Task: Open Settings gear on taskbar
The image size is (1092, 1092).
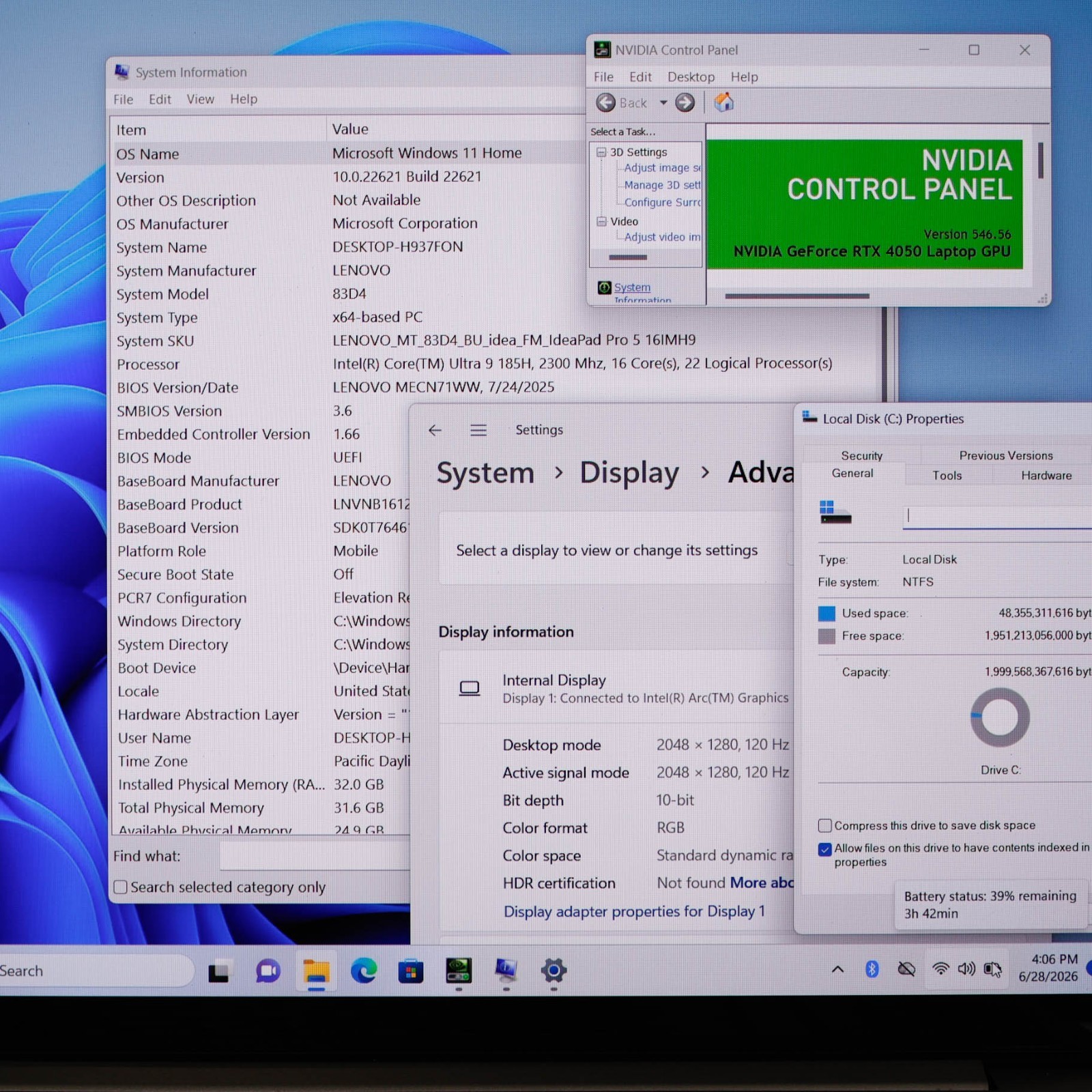Action: click(554, 971)
